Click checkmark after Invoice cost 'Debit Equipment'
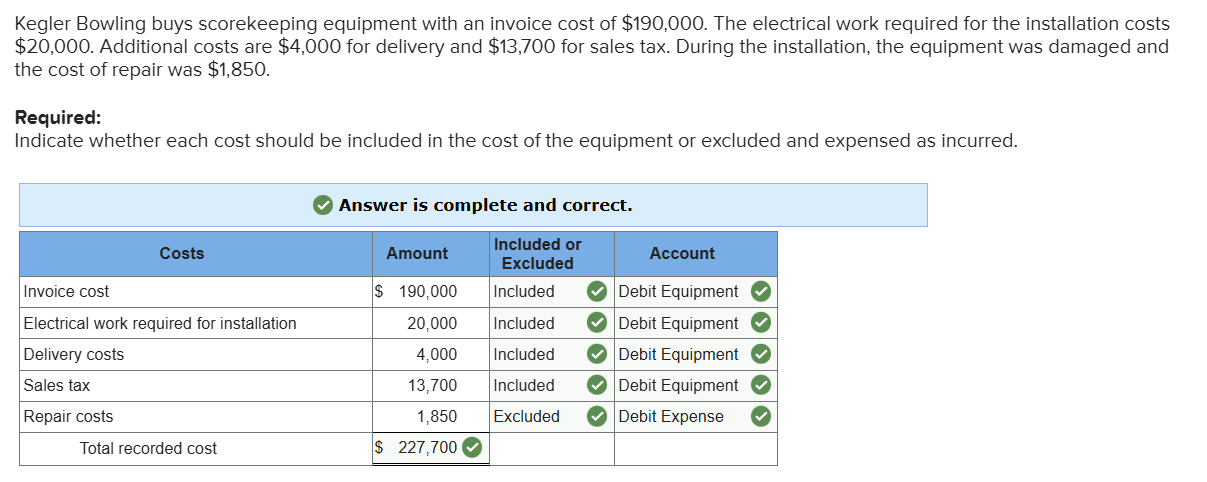Image resolution: width=1207 pixels, height=482 pixels. coord(761,292)
